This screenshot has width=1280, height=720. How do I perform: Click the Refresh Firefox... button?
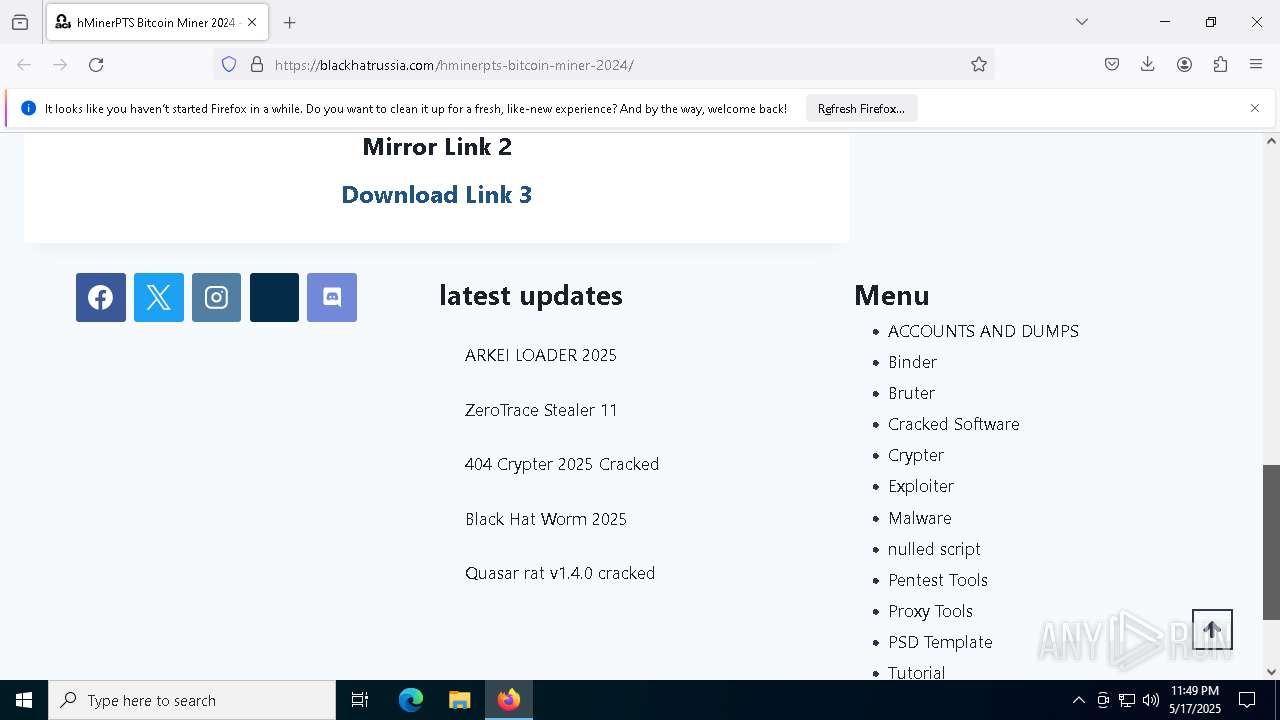(x=861, y=108)
